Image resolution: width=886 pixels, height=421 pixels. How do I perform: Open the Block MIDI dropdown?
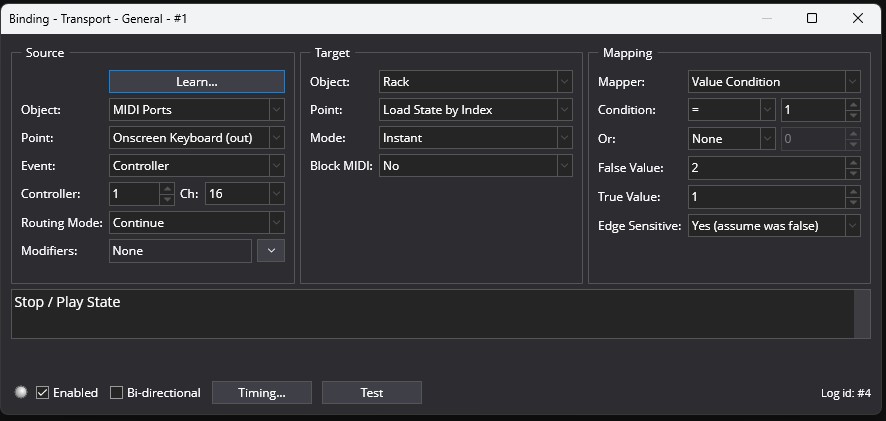(476, 166)
